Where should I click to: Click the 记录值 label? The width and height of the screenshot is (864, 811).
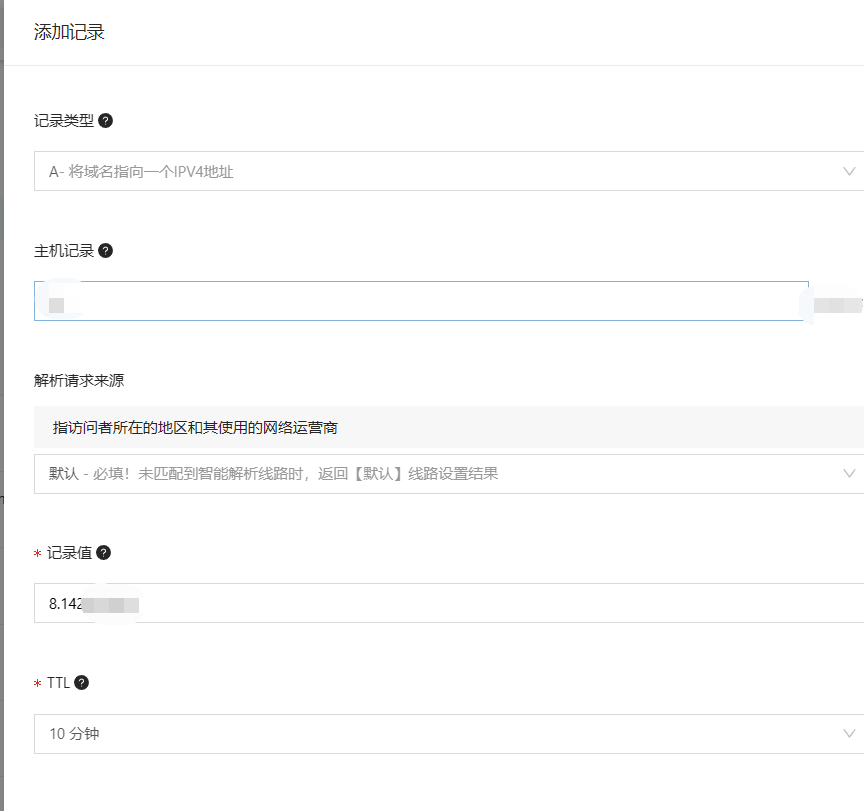pos(69,553)
